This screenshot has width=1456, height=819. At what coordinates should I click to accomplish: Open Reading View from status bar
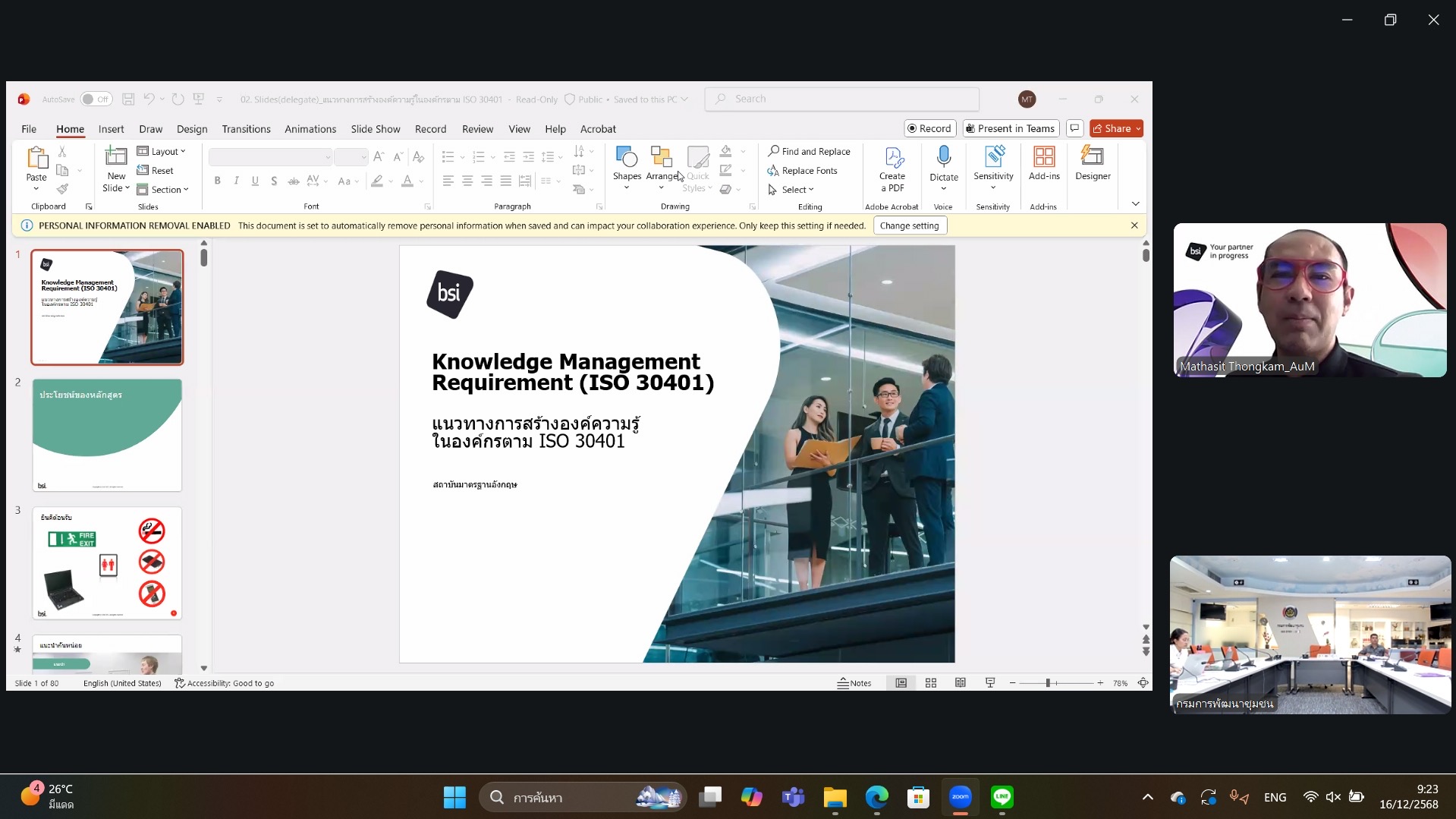pyautogui.click(x=960, y=683)
